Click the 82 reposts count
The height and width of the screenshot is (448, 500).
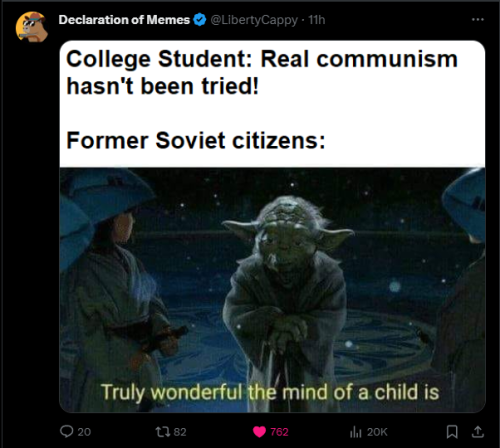pos(180,432)
